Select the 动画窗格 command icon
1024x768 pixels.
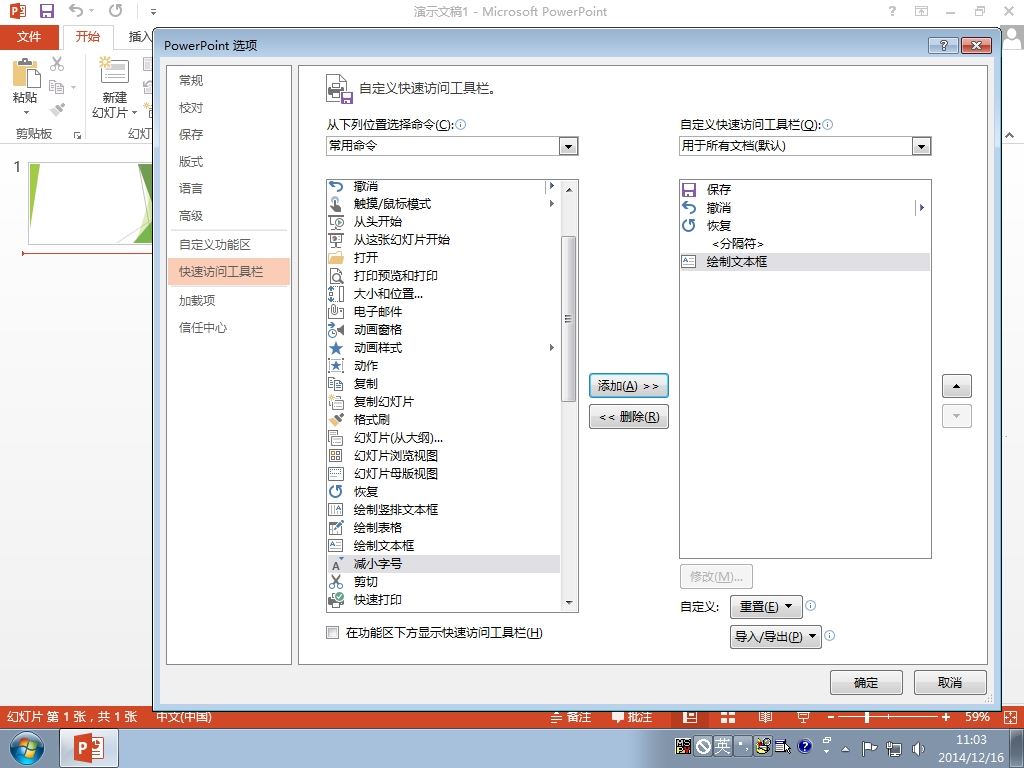336,330
